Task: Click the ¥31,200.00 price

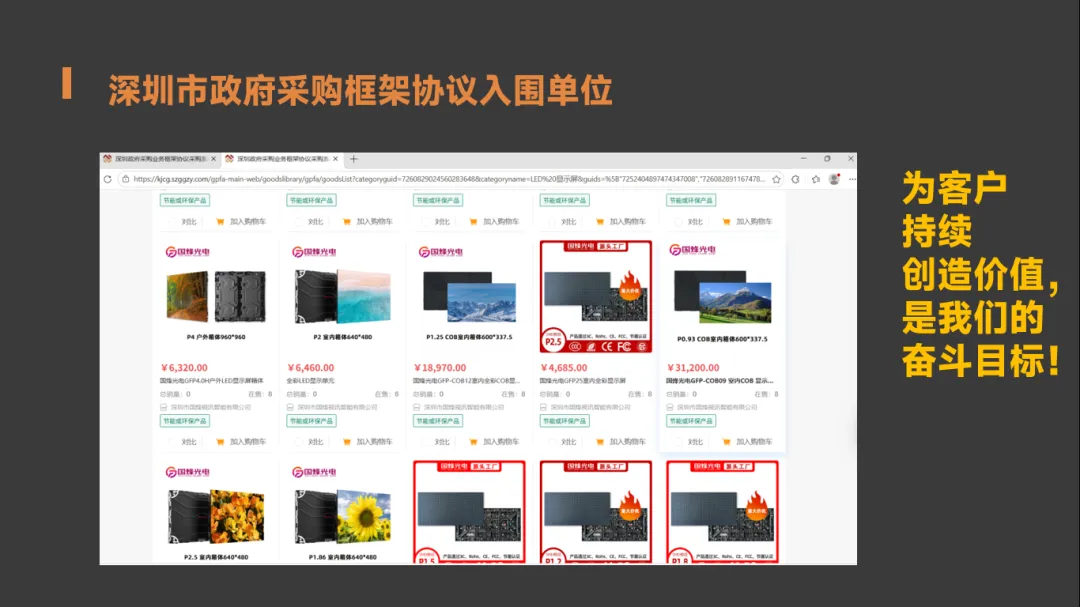Action: pos(693,368)
